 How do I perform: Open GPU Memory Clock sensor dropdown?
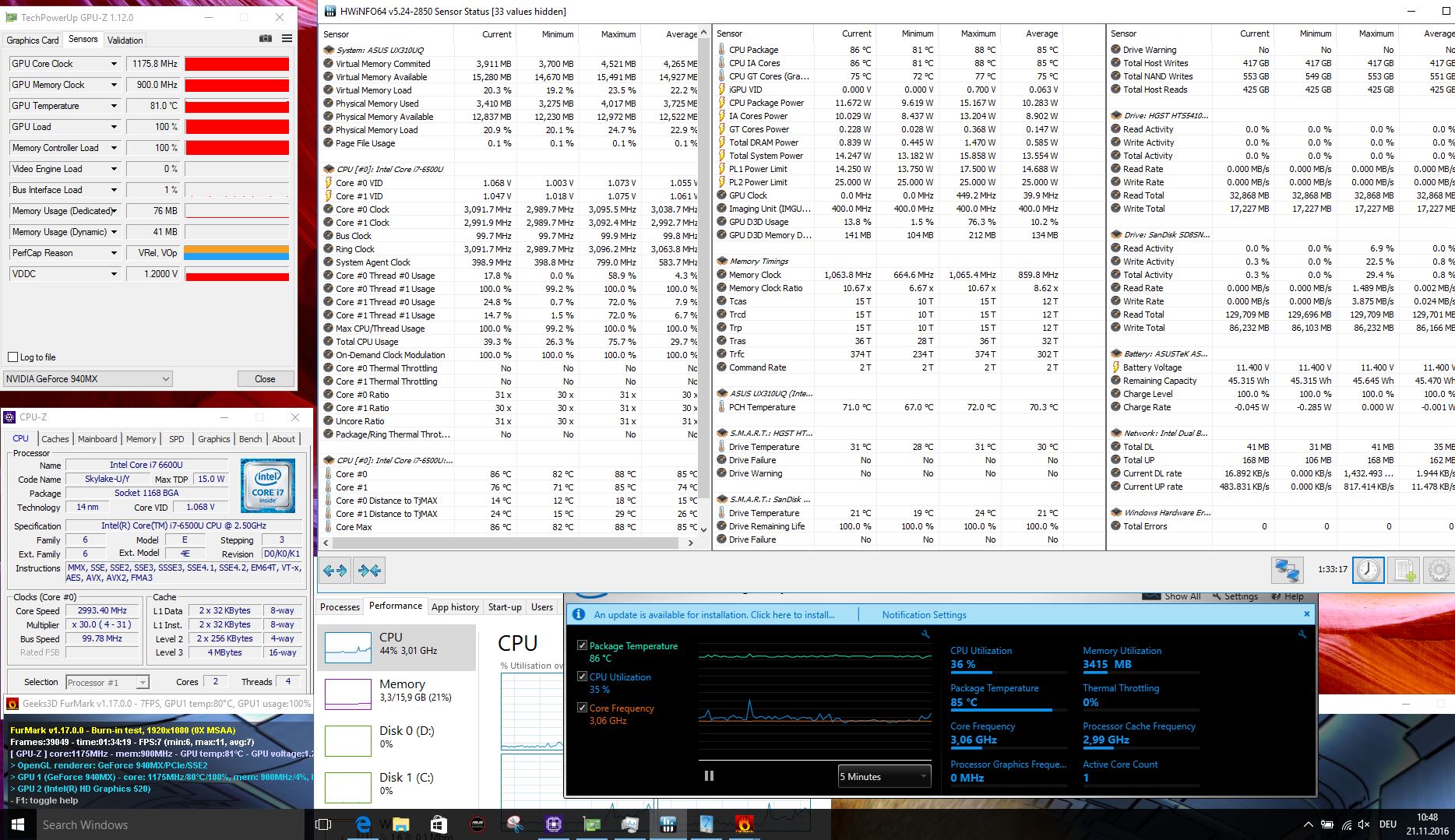(x=114, y=85)
